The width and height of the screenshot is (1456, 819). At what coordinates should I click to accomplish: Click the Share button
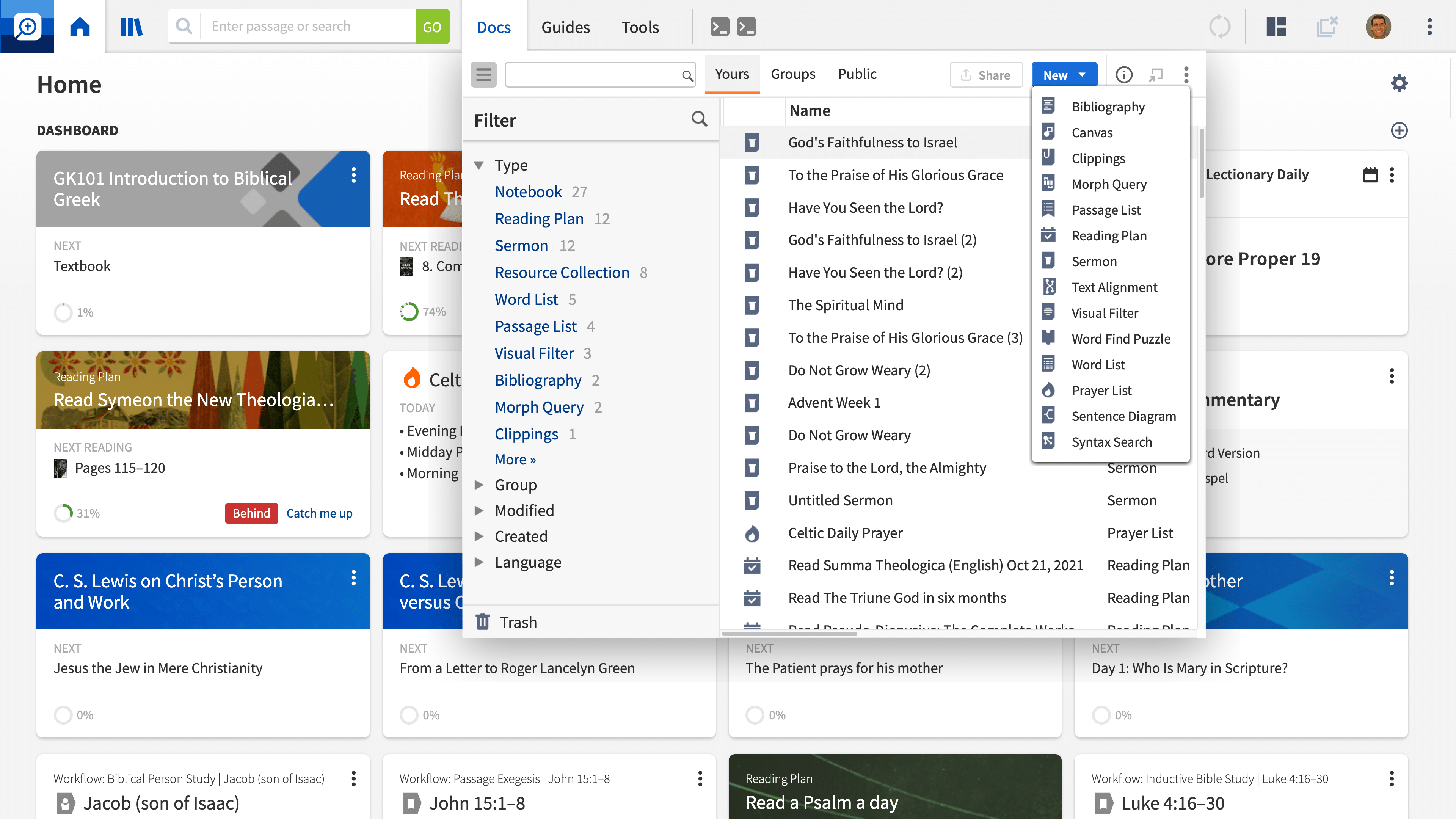(986, 75)
